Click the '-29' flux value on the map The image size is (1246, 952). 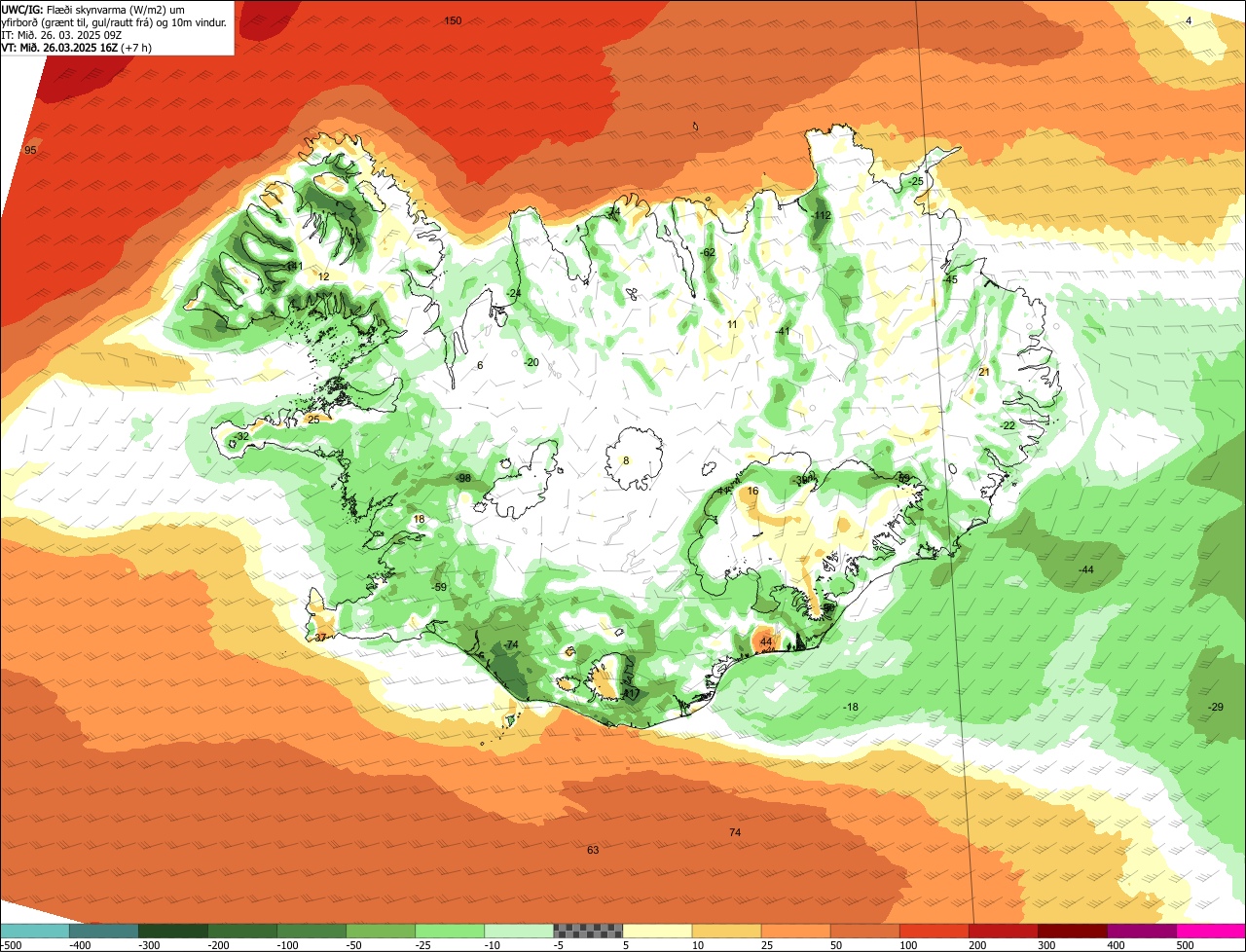coord(1215,706)
